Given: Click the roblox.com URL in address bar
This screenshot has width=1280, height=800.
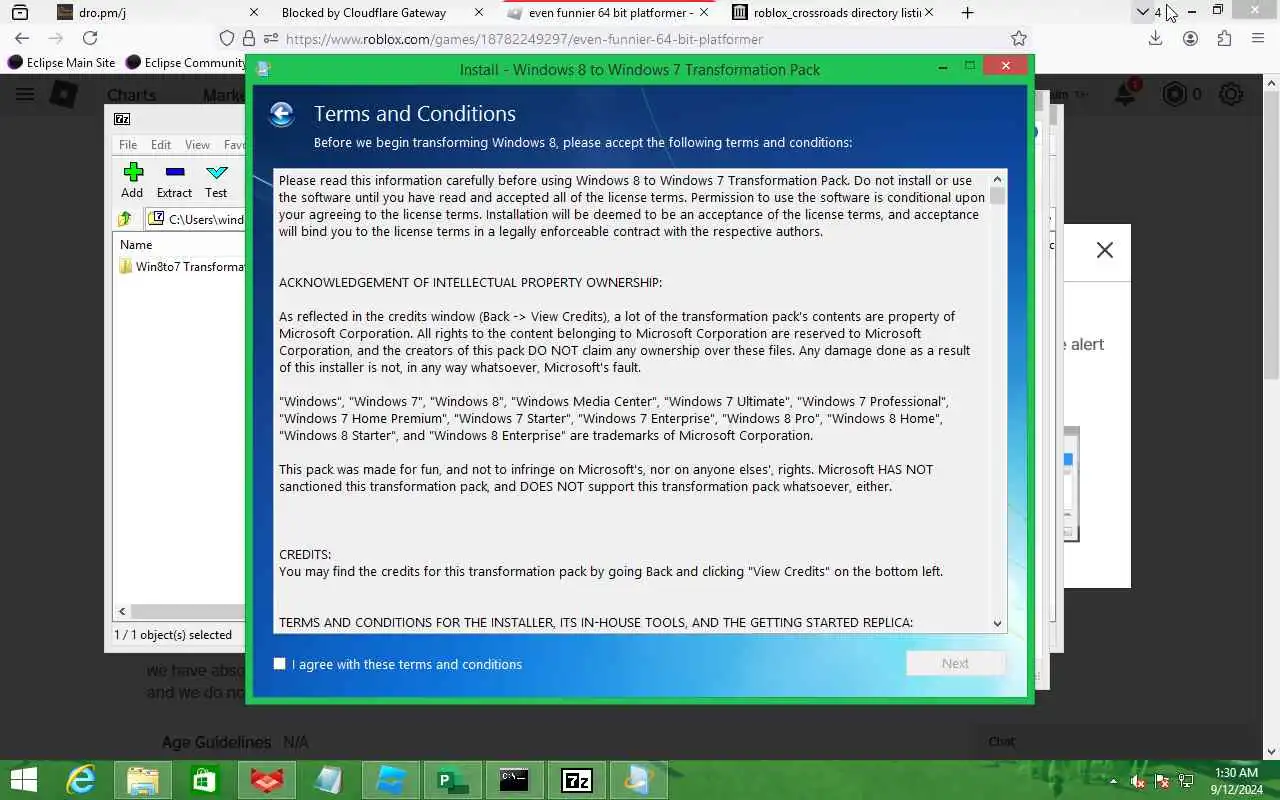Looking at the screenshot, I should (x=524, y=39).
